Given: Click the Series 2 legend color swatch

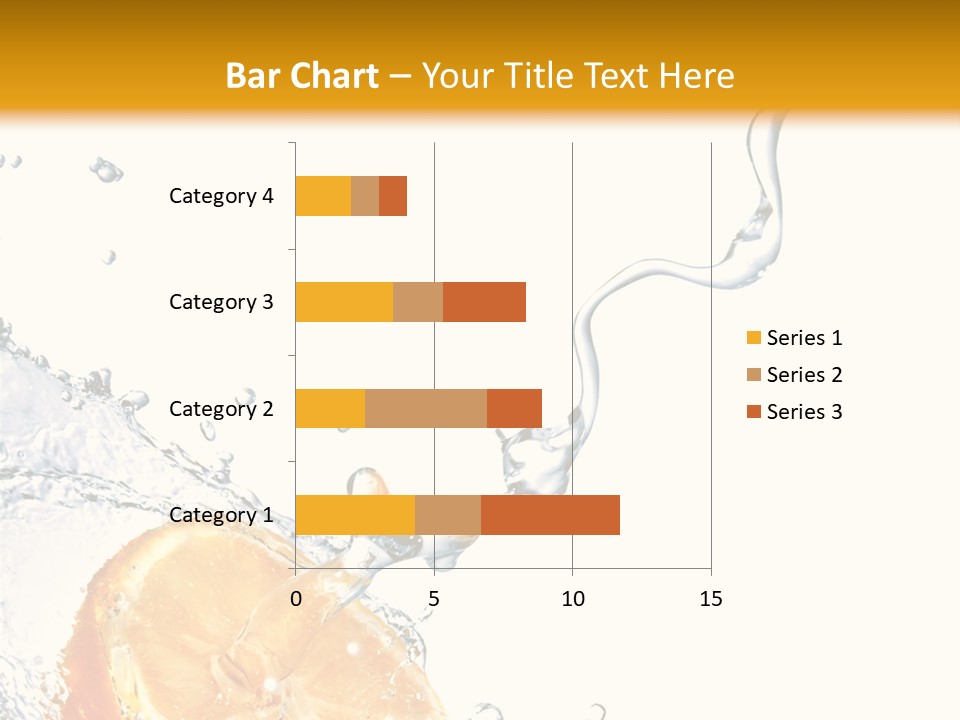Looking at the screenshot, I should coord(753,375).
